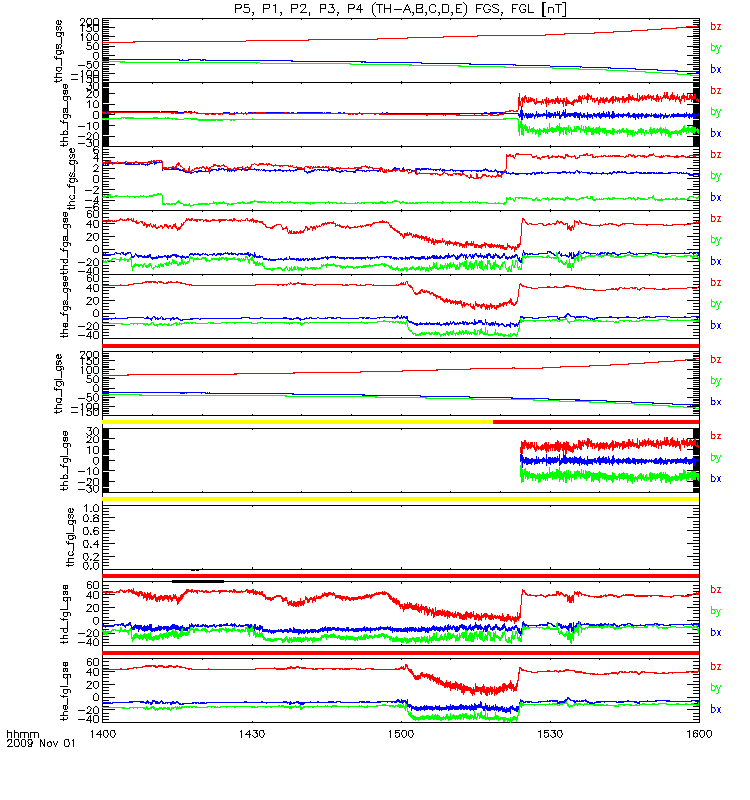The width and height of the screenshot is (750, 800).
Task: Select the bz legend of thb_fgs_gse panel
Action: [716, 91]
